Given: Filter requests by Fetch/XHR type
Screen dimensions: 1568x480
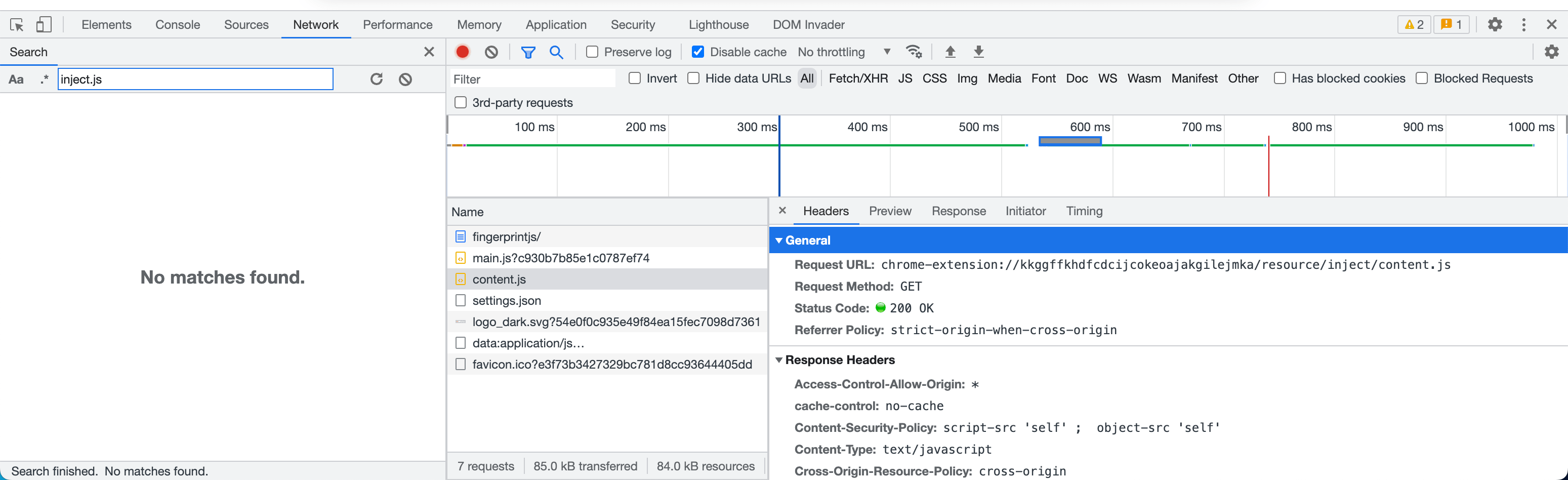Looking at the screenshot, I should 858,78.
